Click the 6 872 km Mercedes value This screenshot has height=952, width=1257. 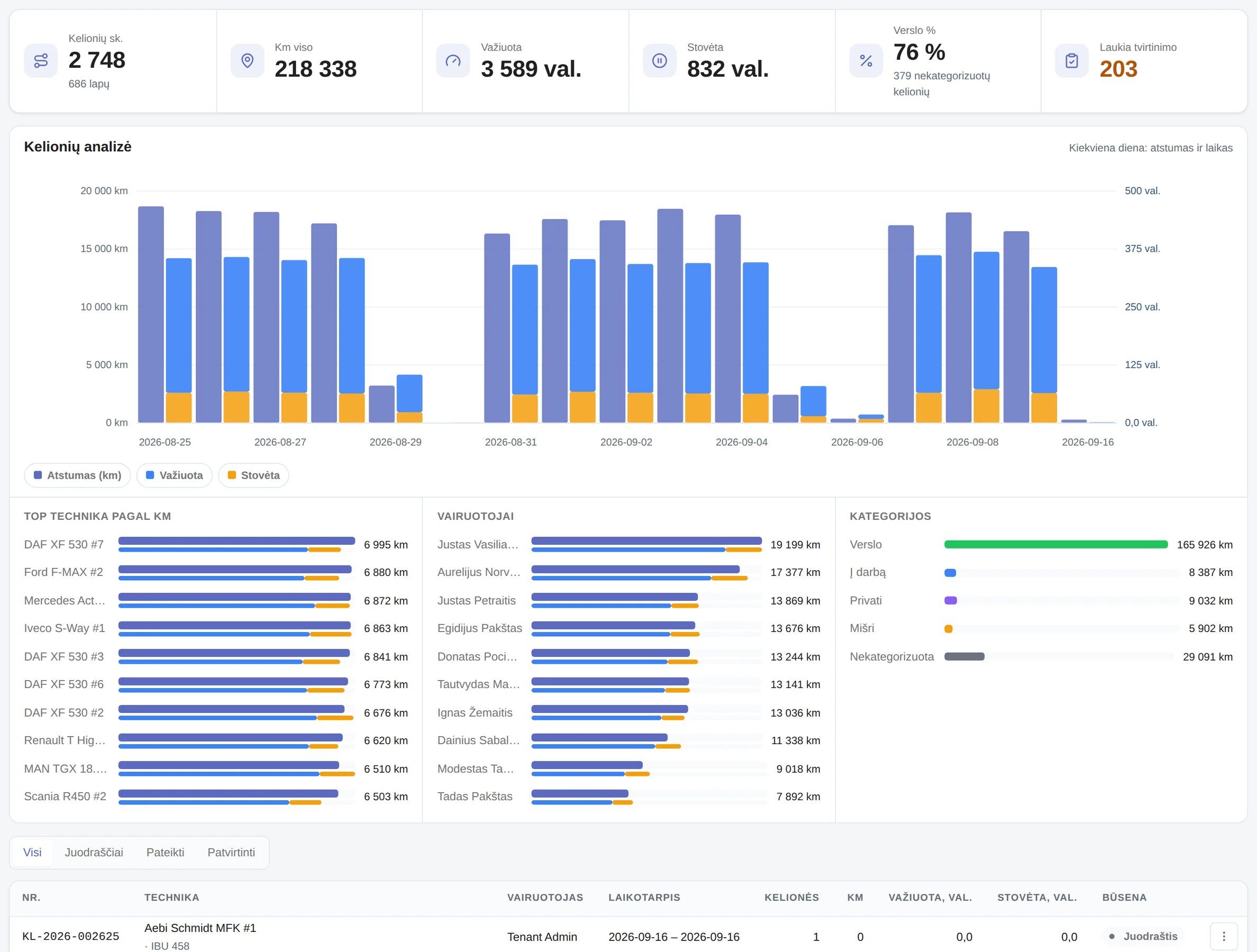click(386, 600)
